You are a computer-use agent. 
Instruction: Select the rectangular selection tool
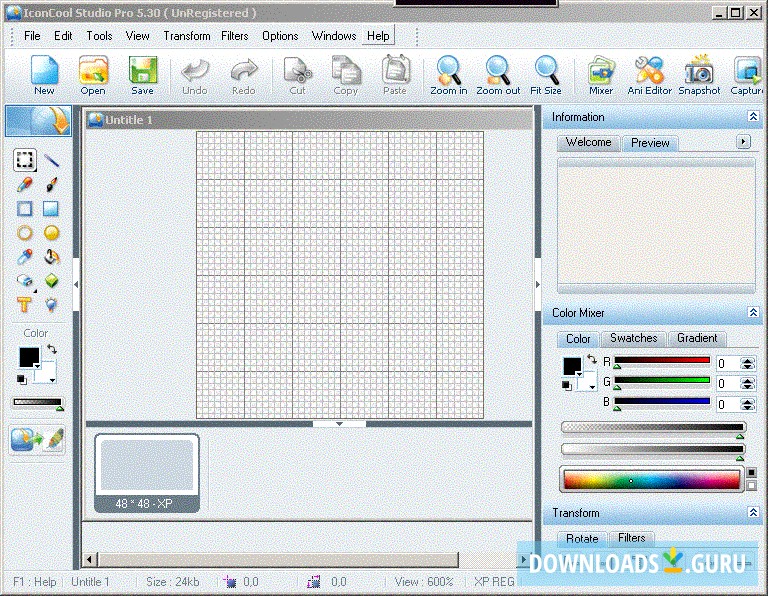coord(24,159)
